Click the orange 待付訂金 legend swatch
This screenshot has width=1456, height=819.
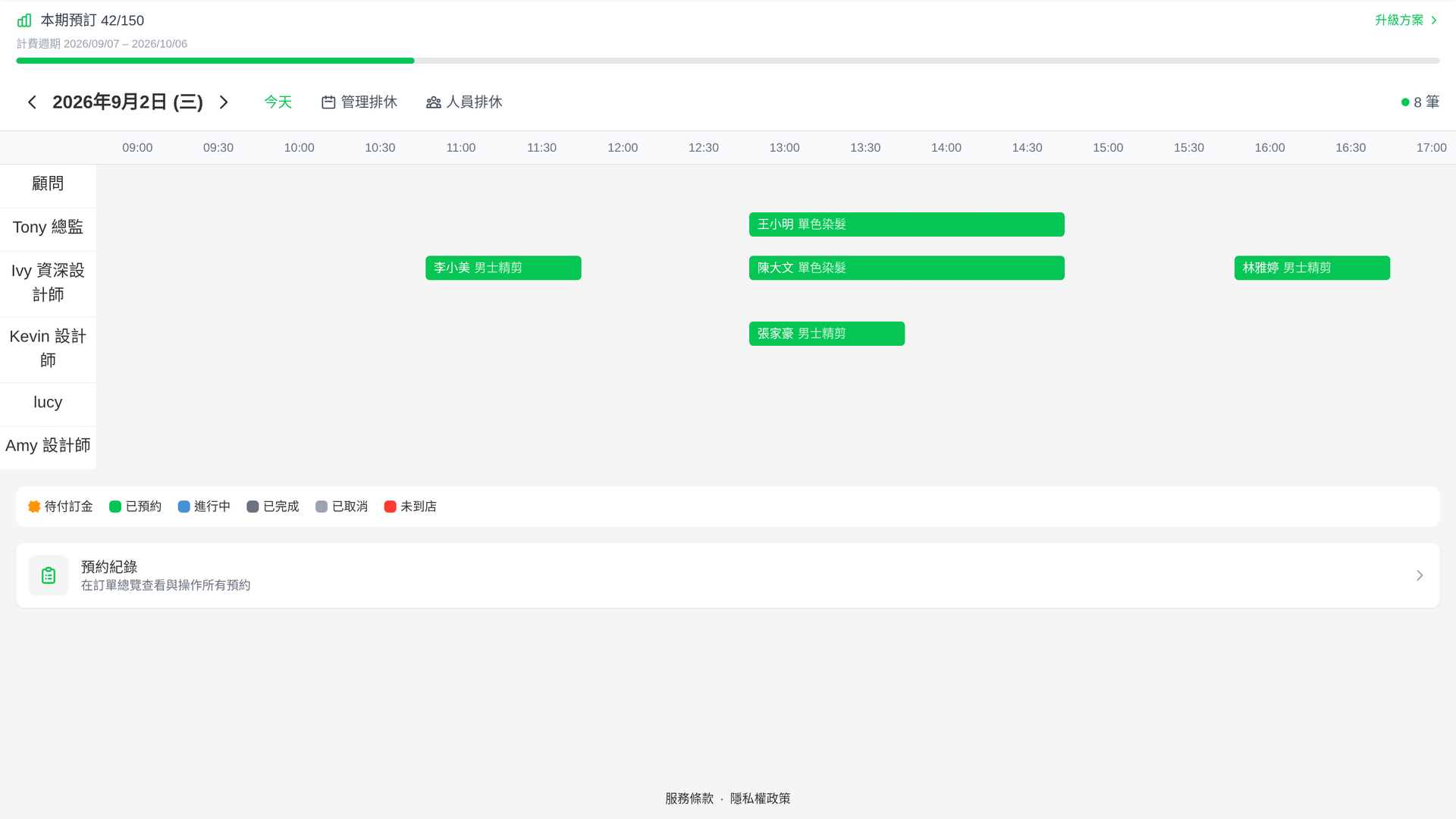(x=34, y=507)
